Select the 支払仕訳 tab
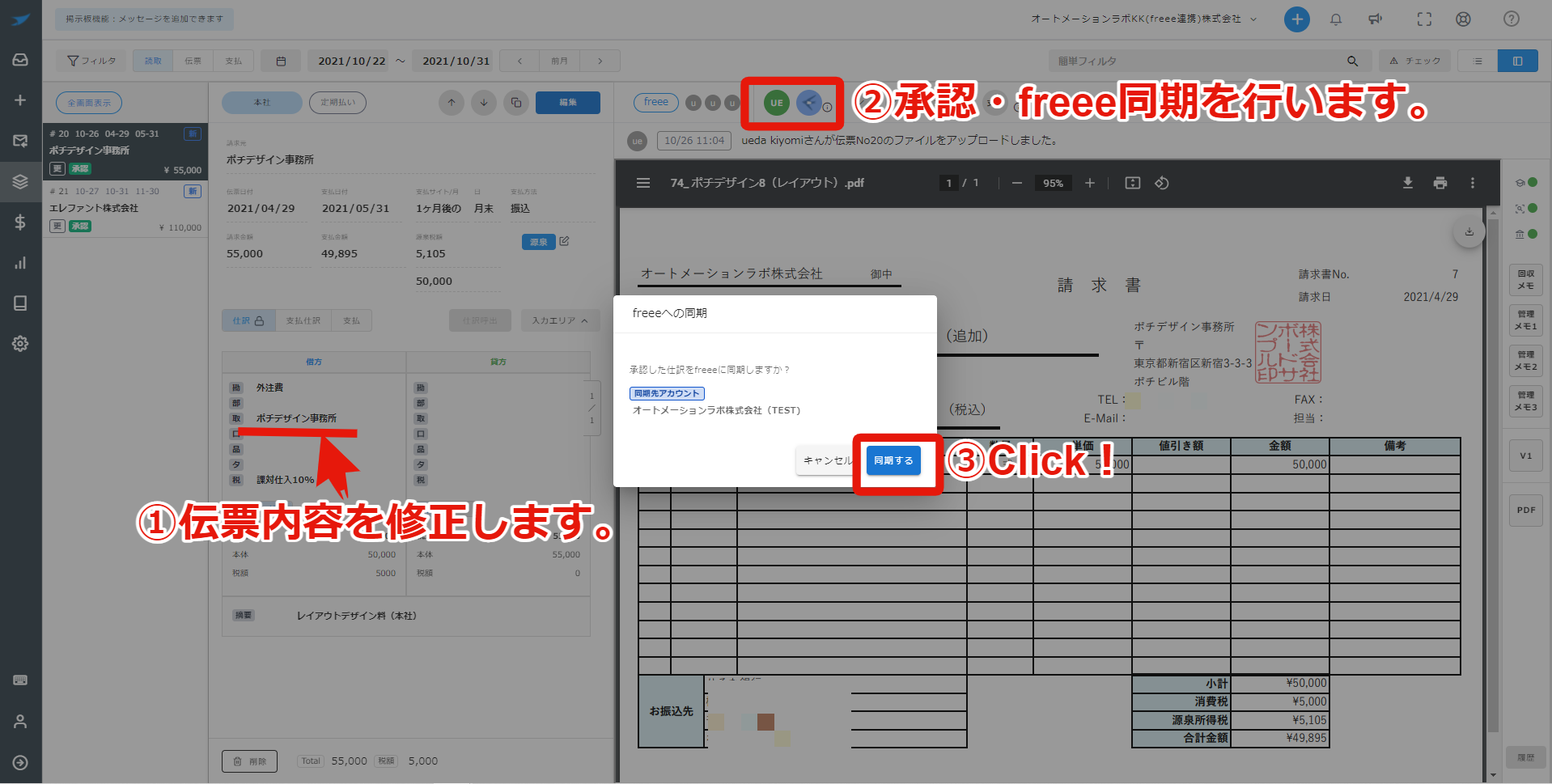This screenshot has height=784, width=1552. (303, 320)
